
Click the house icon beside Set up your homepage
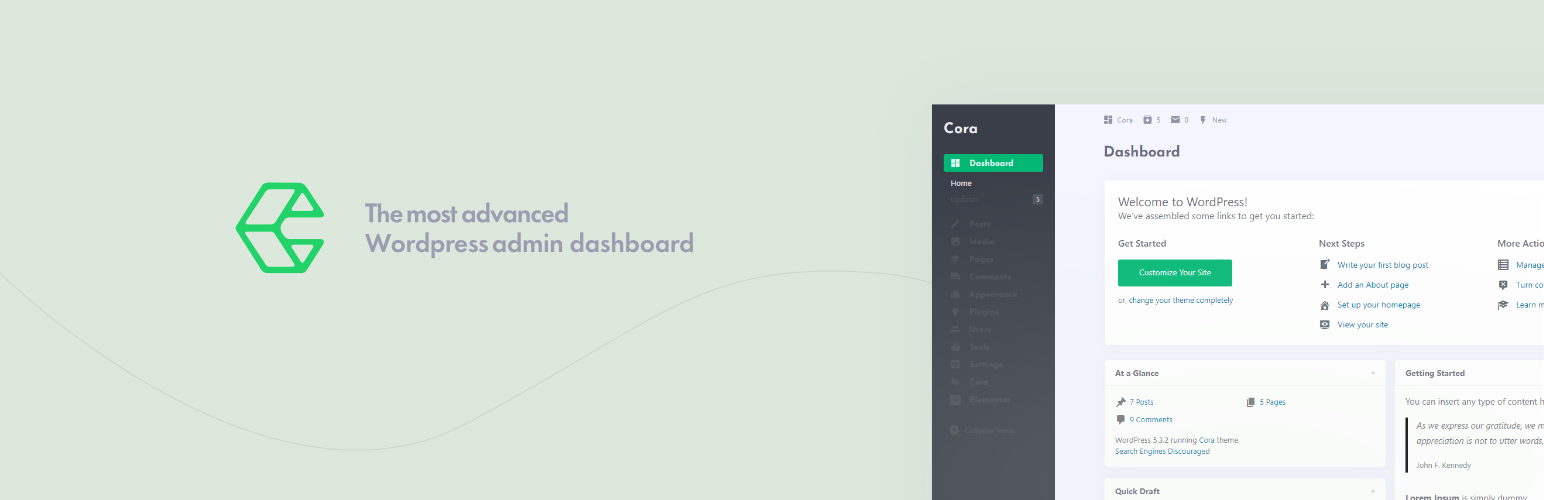1325,305
